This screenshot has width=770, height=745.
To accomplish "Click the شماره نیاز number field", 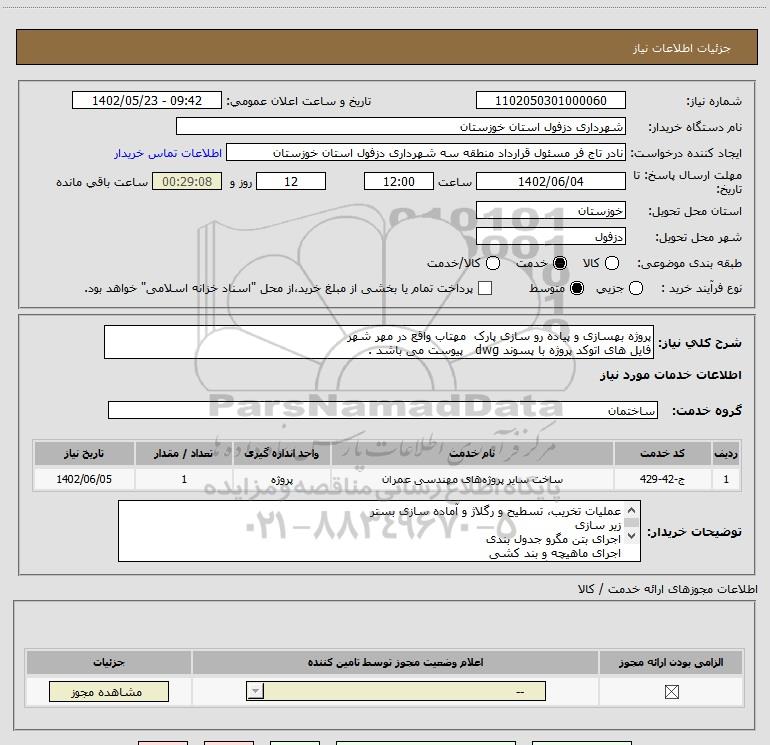I will [x=550, y=100].
